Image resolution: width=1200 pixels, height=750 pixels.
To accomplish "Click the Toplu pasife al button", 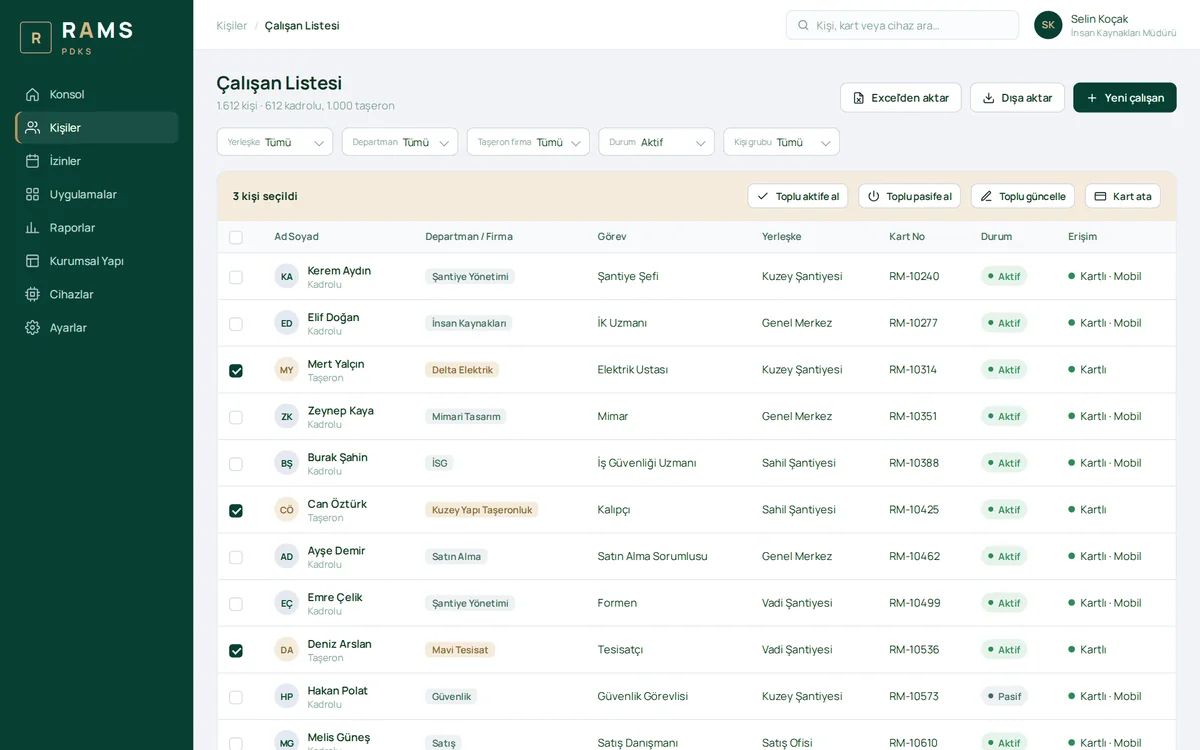I will point(910,196).
